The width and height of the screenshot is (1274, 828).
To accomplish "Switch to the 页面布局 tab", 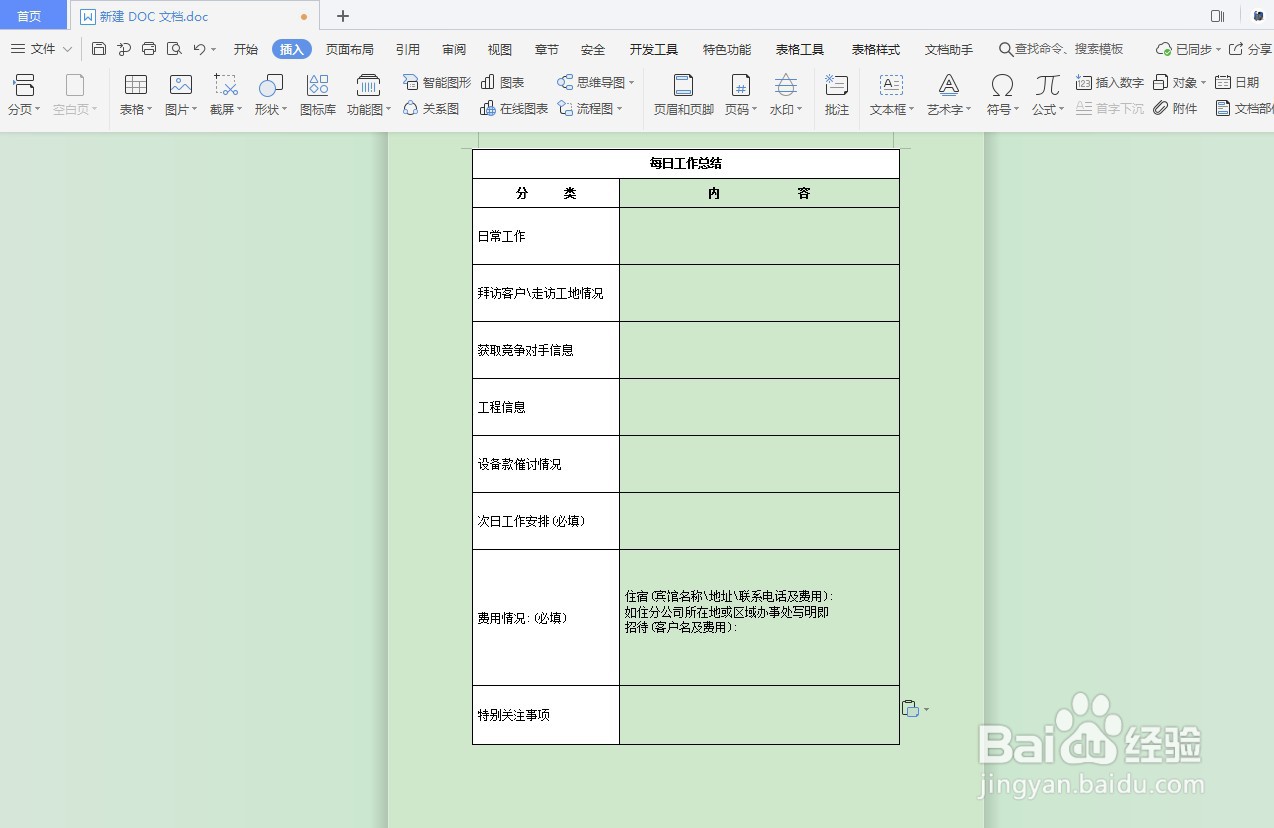I will [350, 49].
